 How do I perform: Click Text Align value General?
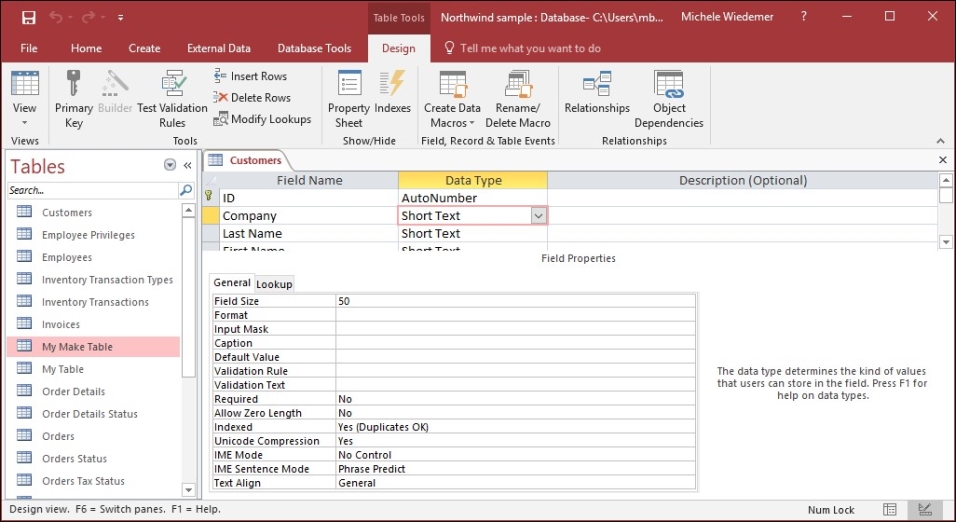tap(515, 483)
